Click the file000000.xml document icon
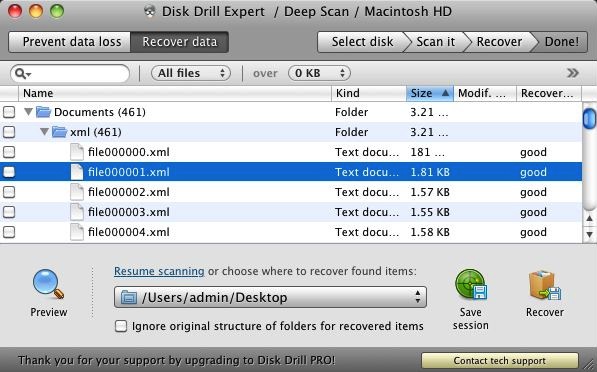 pyautogui.click(x=77, y=152)
